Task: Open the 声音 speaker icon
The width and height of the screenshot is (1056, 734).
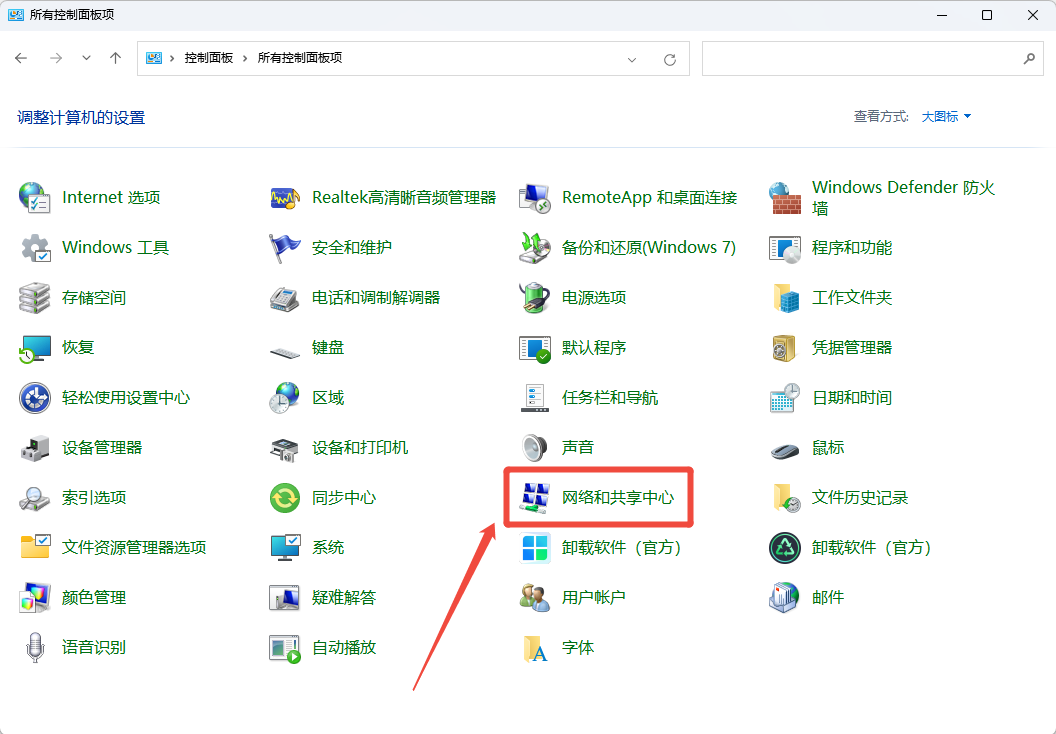Action: [x=535, y=448]
